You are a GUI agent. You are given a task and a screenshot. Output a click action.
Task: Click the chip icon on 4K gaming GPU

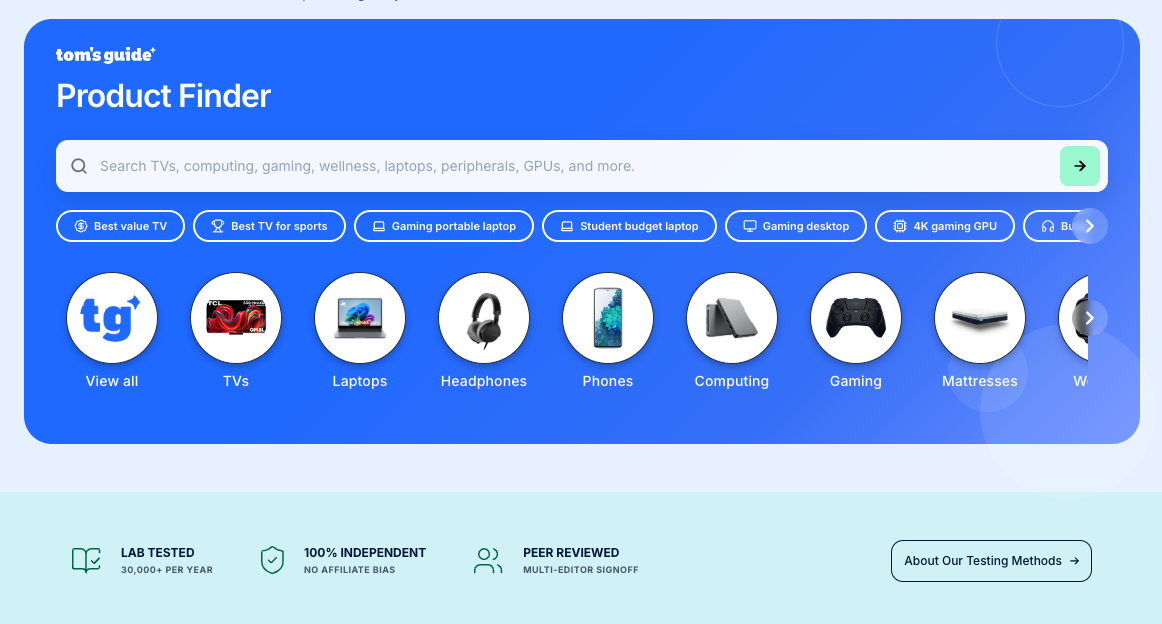tap(900, 226)
